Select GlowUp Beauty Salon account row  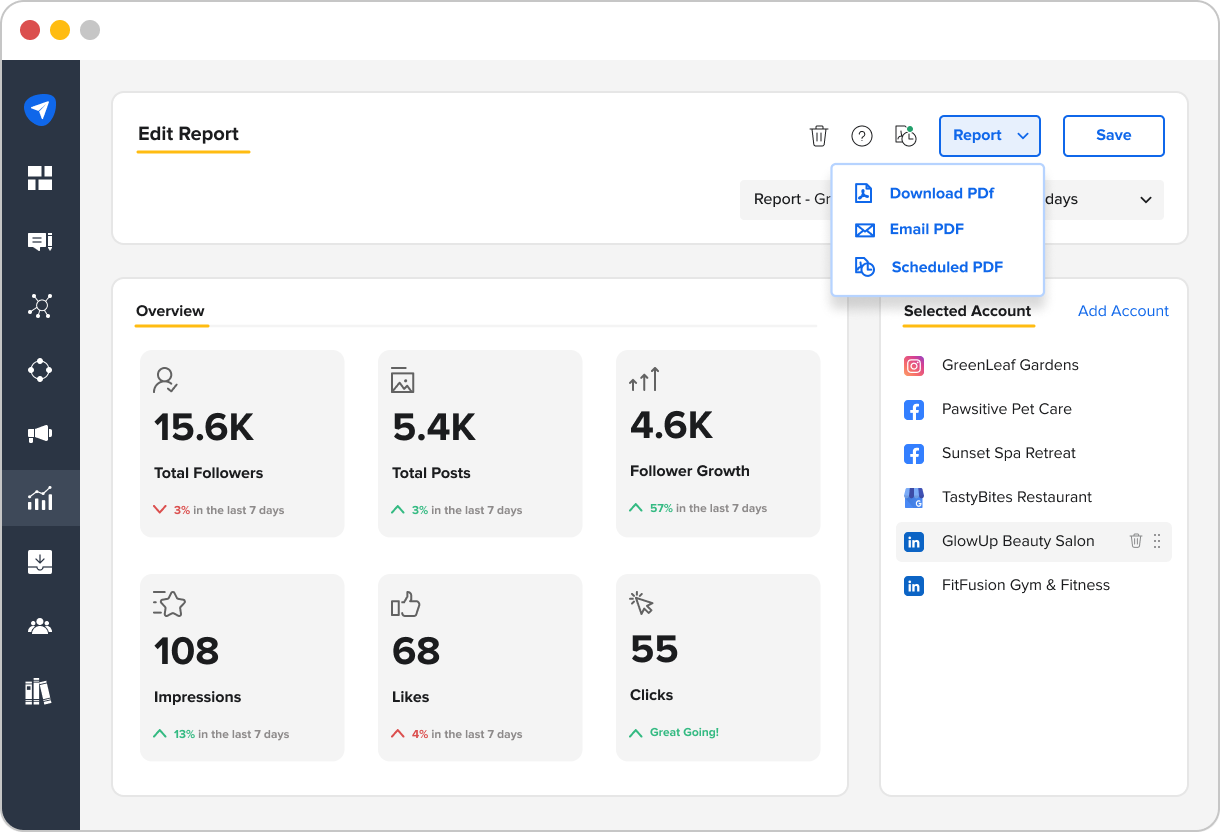click(1034, 541)
